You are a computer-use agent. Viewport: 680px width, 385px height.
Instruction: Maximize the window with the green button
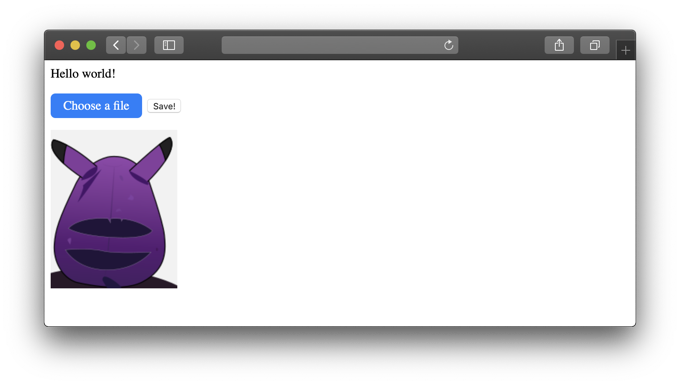(x=91, y=45)
